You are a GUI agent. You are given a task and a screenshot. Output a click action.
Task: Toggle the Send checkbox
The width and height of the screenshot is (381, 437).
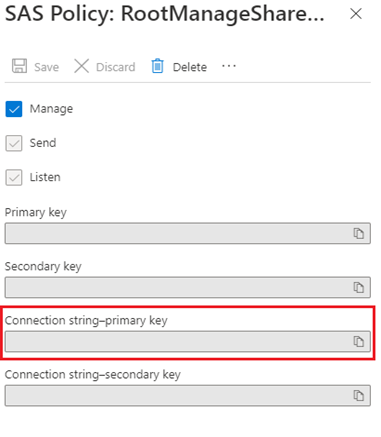(x=14, y=143)
